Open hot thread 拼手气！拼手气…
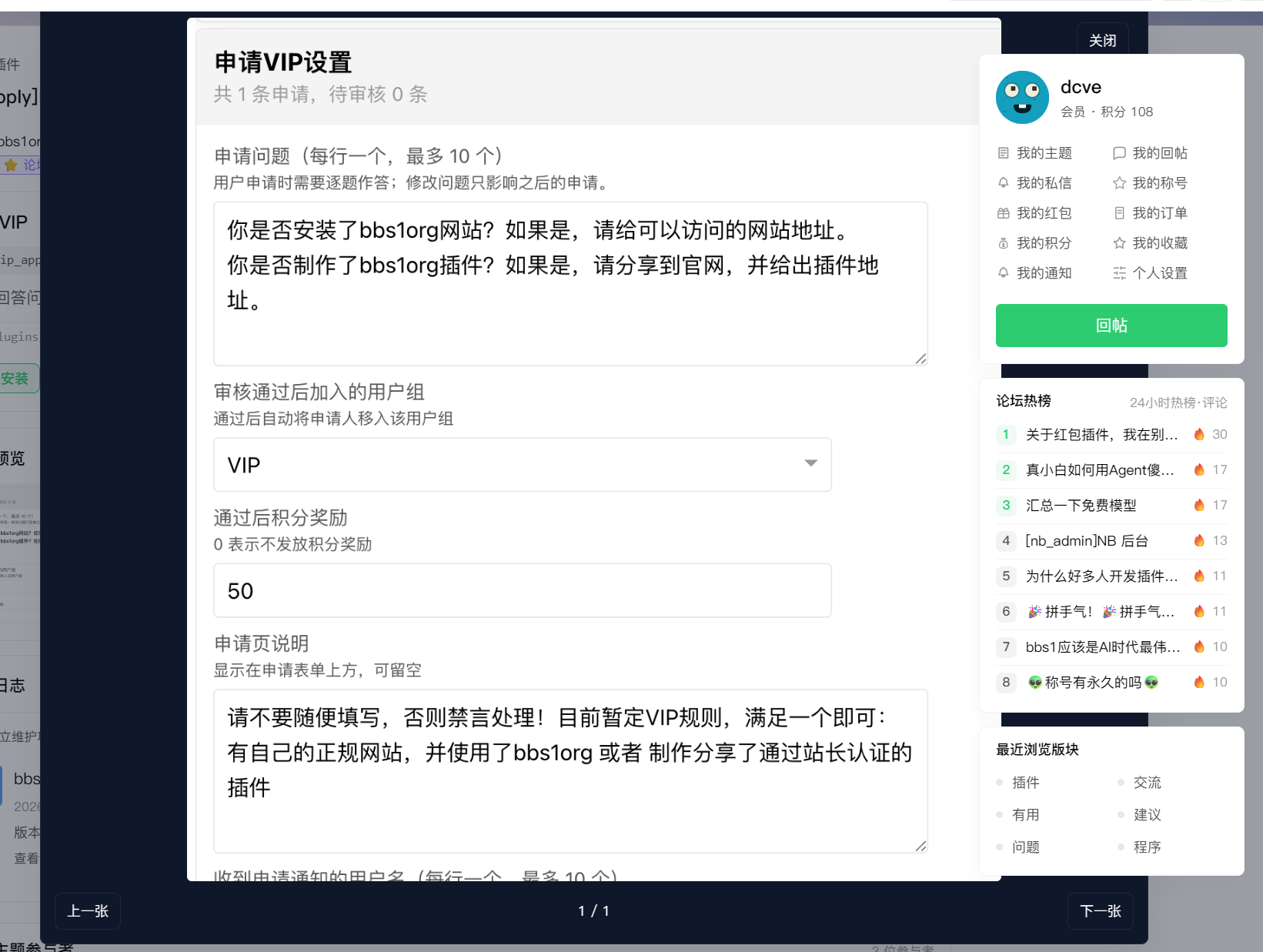Viewport: 1263px width, 952px height. coord(1101,612)
